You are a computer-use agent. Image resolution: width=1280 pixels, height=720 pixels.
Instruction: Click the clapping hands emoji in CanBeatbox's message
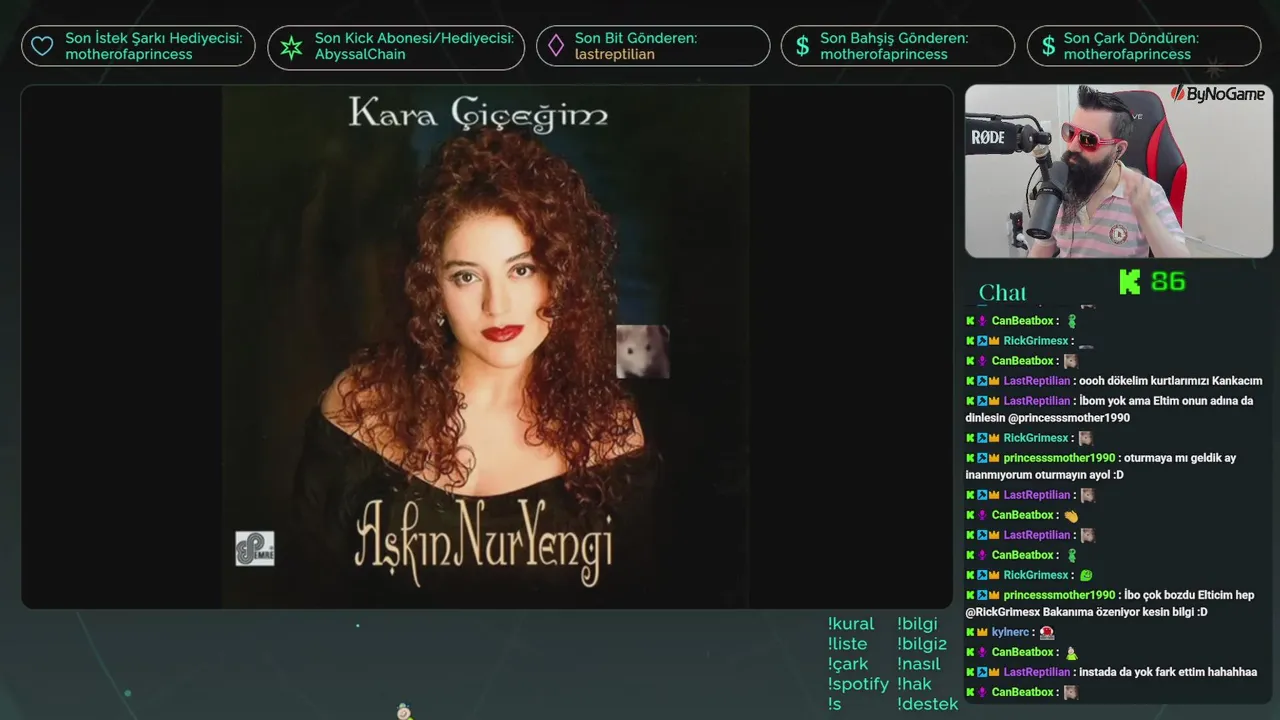pos(1071,516)
